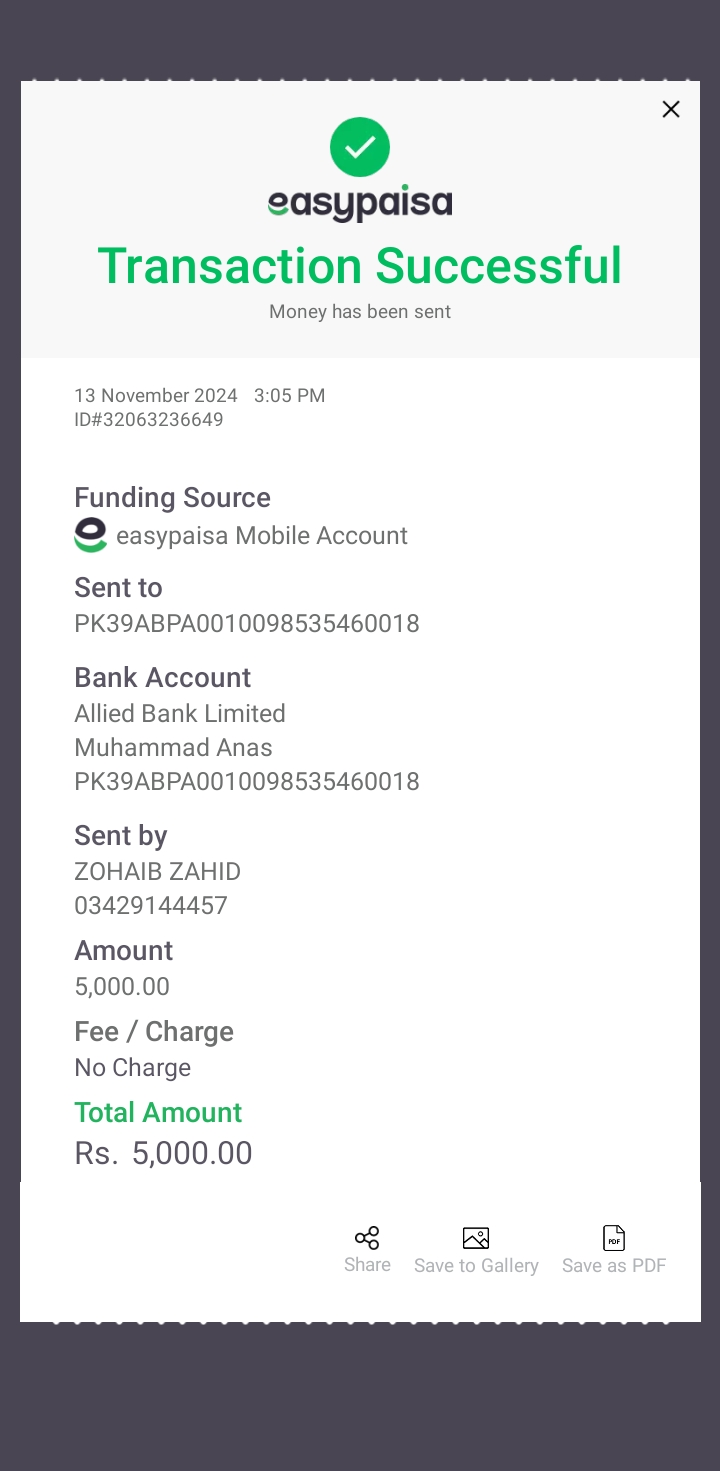Tap the Save to Gallery picture icon
This screenshot has height=1471, width=720.
476,1238
